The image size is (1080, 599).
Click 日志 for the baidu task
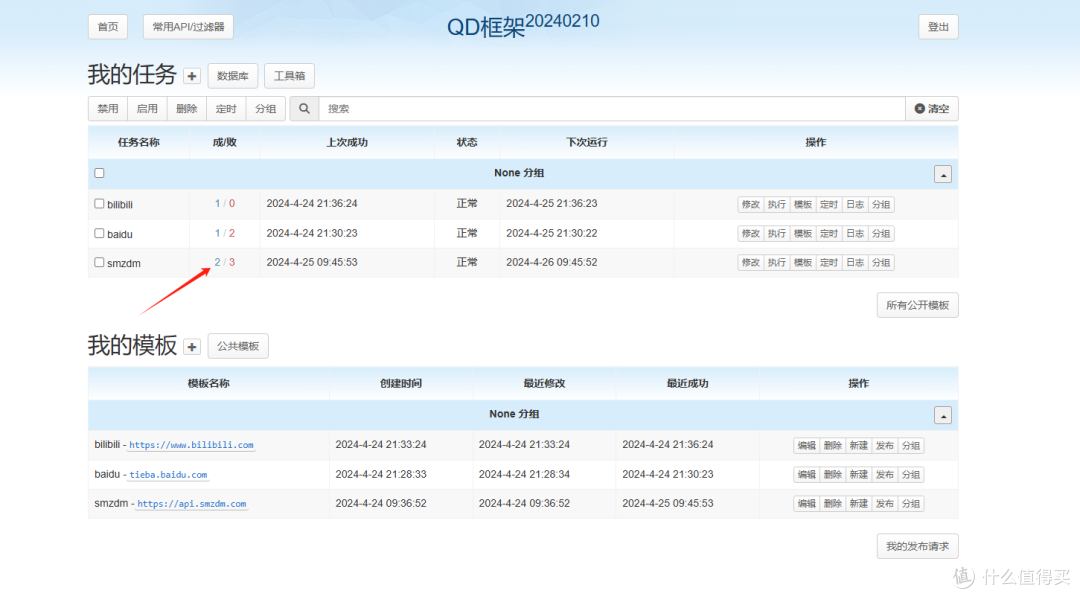click(855, 233)
